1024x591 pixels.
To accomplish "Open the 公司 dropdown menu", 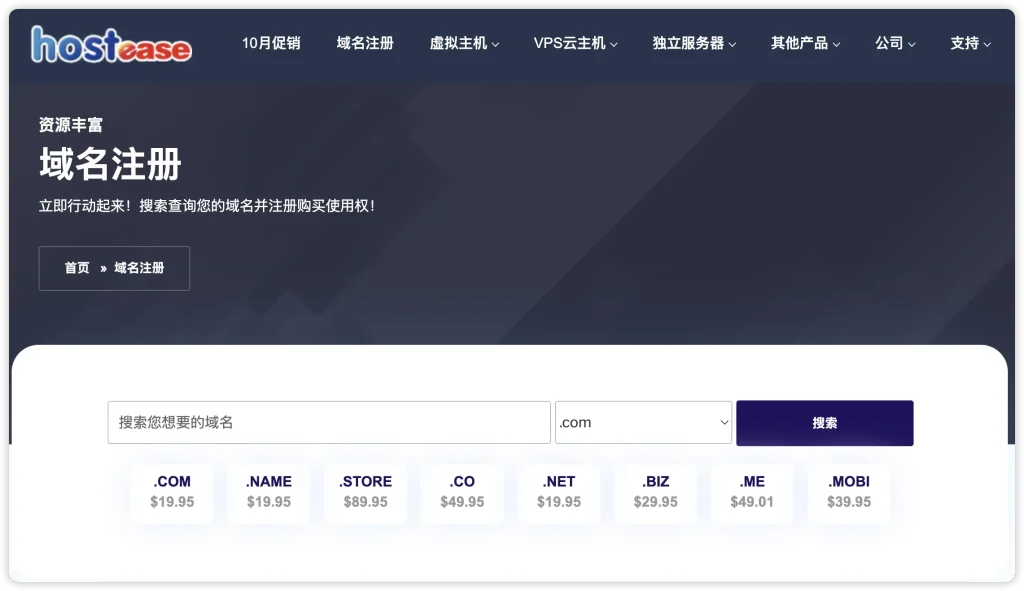I will [895, 43].
